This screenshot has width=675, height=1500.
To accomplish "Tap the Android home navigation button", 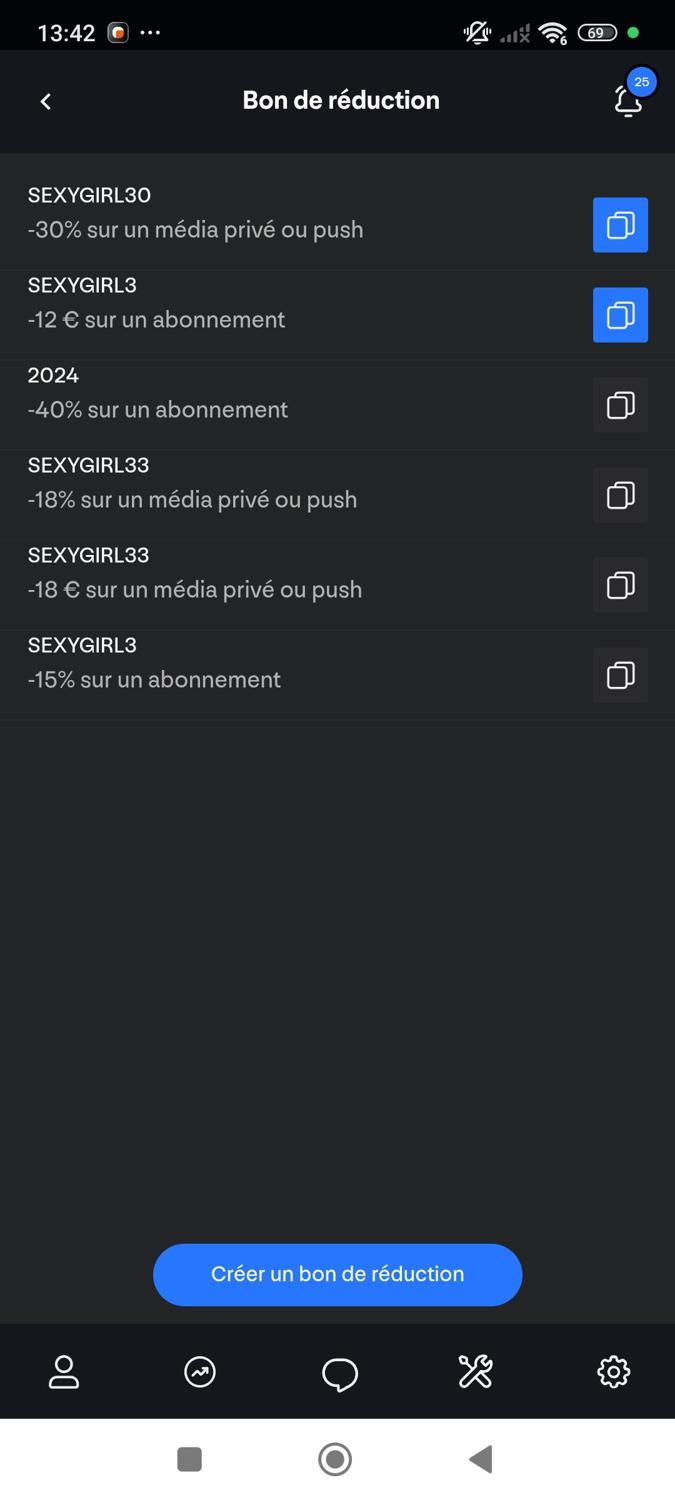I will point(335,1459).
